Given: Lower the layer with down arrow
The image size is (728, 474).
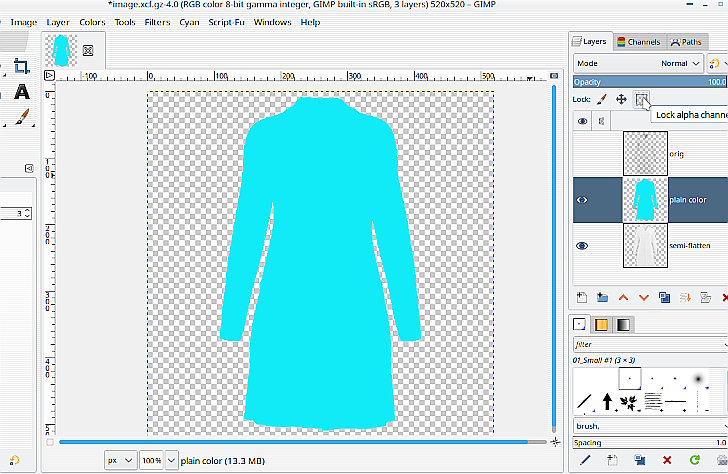Looking at the screenshot, I should (644, 298).
